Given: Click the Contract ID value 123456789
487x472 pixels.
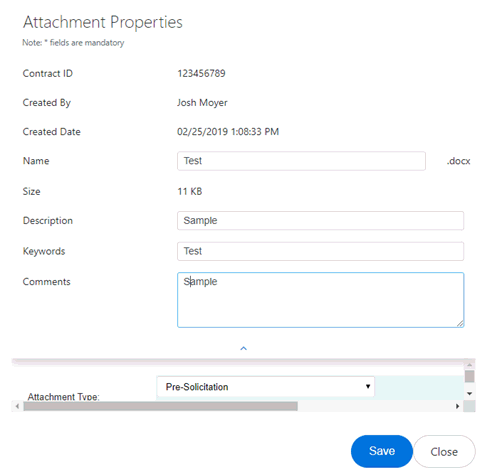Looking at the screenshot, I should click(x=201, y=73).
